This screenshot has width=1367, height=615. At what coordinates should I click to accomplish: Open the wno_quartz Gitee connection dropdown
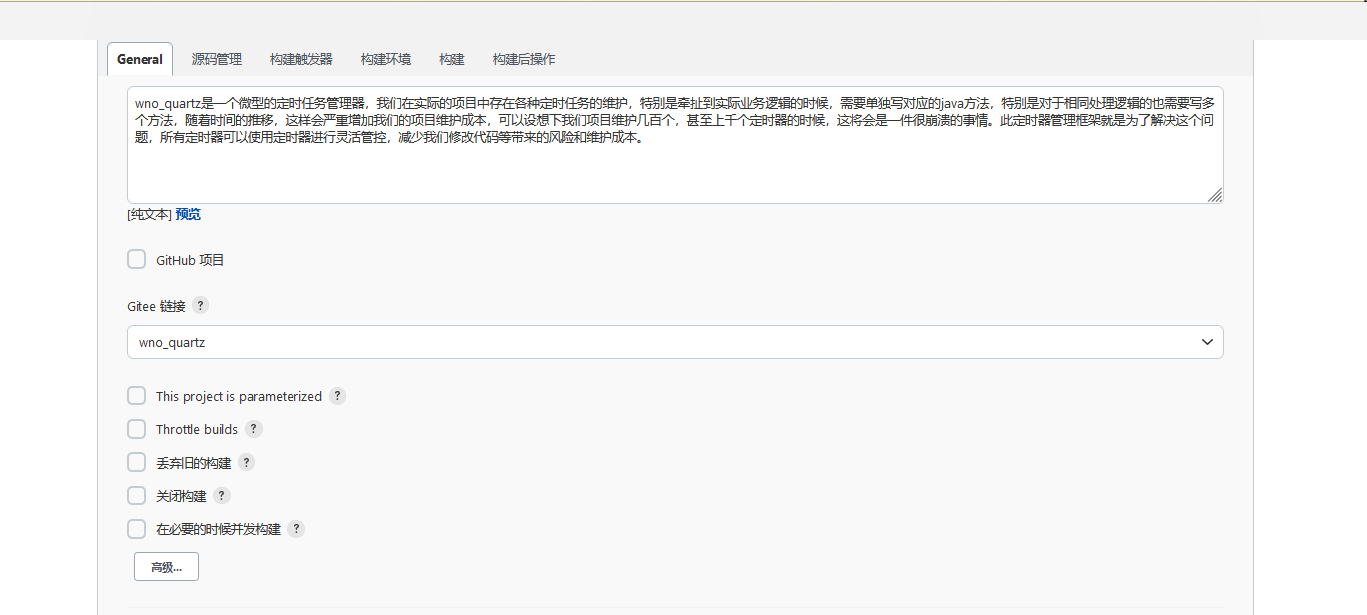pyautogui.click(x=675, y=342)
